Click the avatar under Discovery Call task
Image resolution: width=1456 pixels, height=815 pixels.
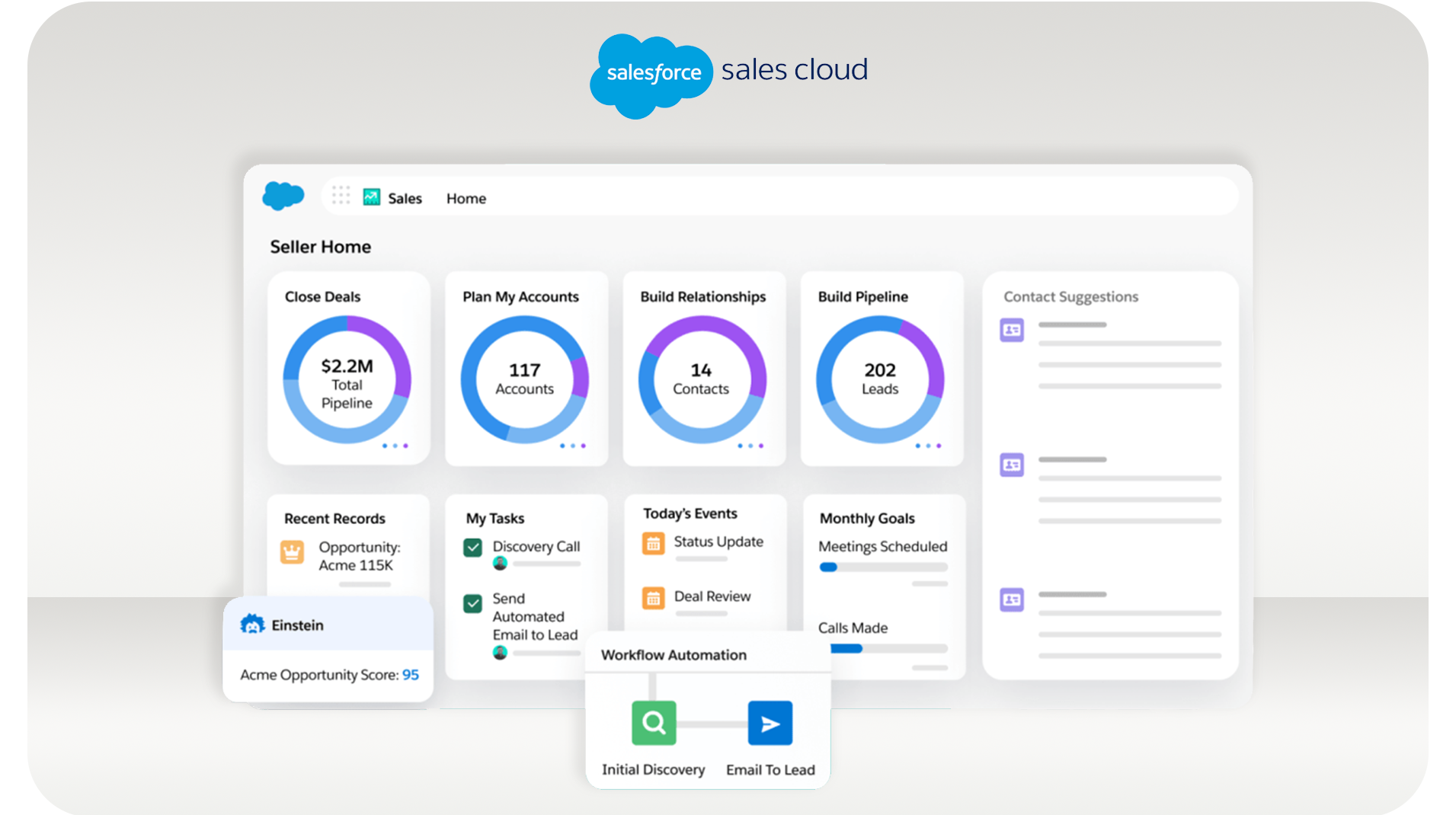pyautogui.click(x=500, y=564)
